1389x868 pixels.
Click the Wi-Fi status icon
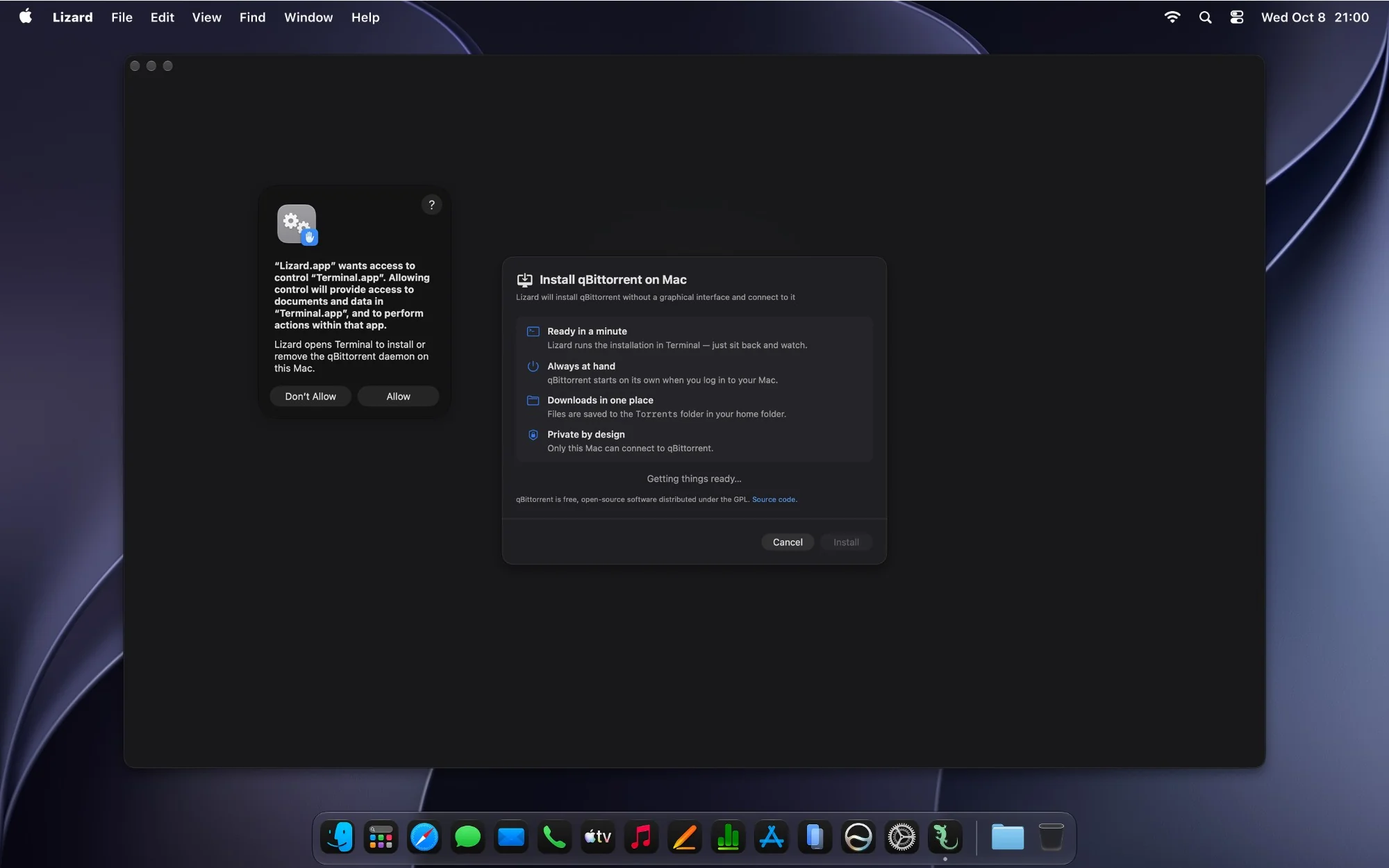(x=1172, y=17)
